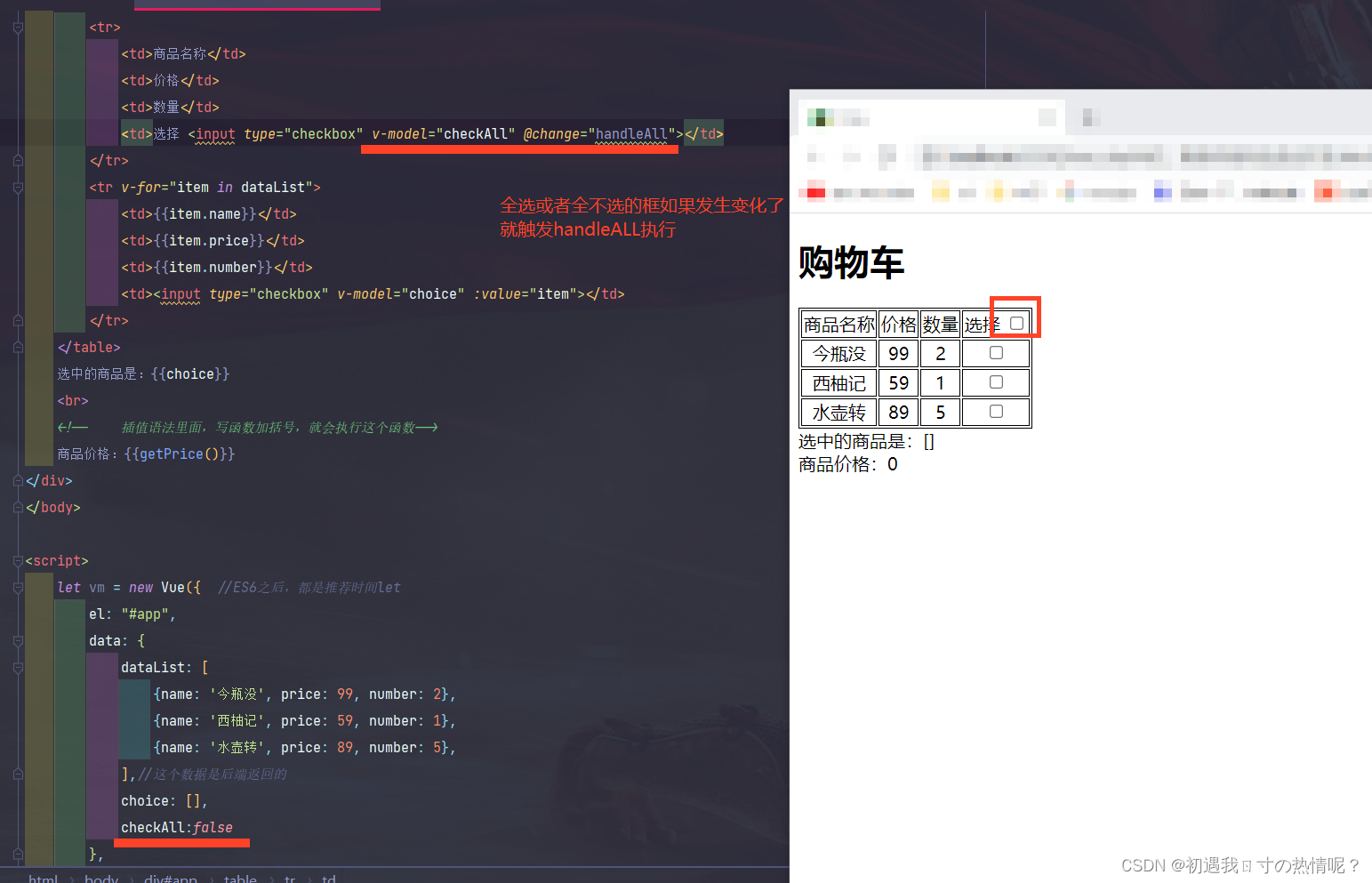Select 'td' in the editor breadcrumb
Viewport: 1372px width, 883px height.
pyautogui.click(x=328, y=878)
